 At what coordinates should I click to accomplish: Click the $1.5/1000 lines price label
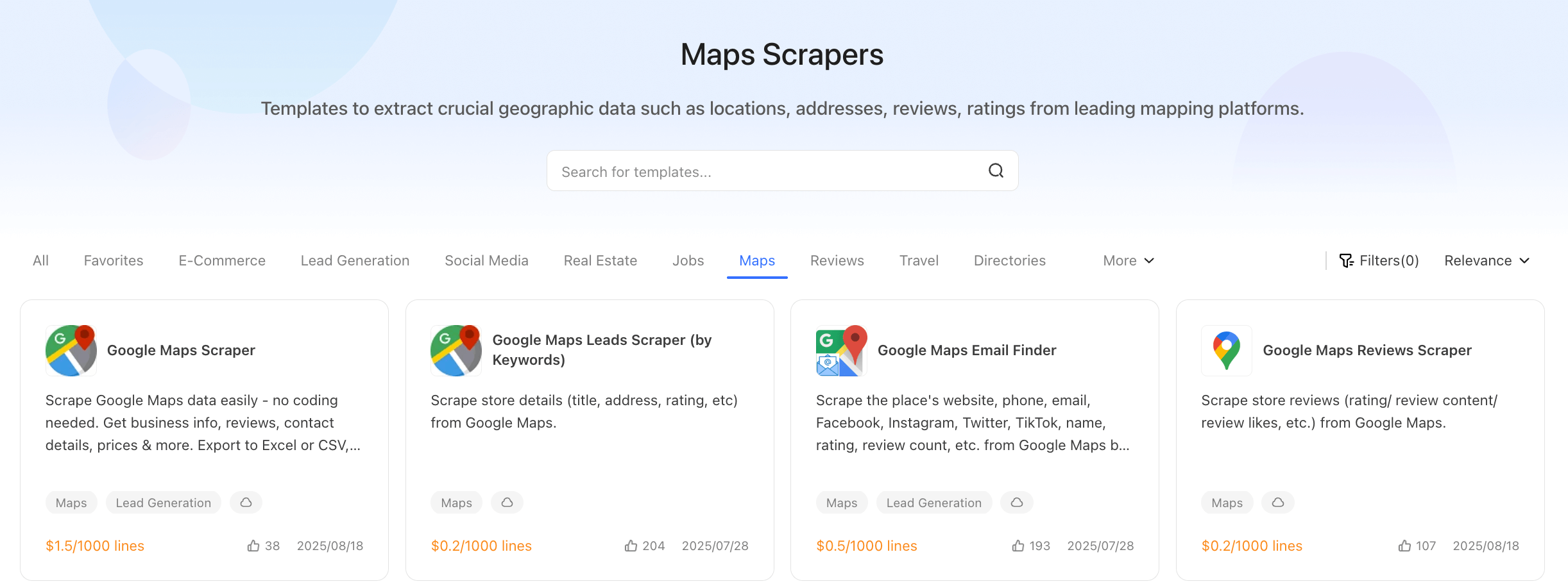click(94, 546)
